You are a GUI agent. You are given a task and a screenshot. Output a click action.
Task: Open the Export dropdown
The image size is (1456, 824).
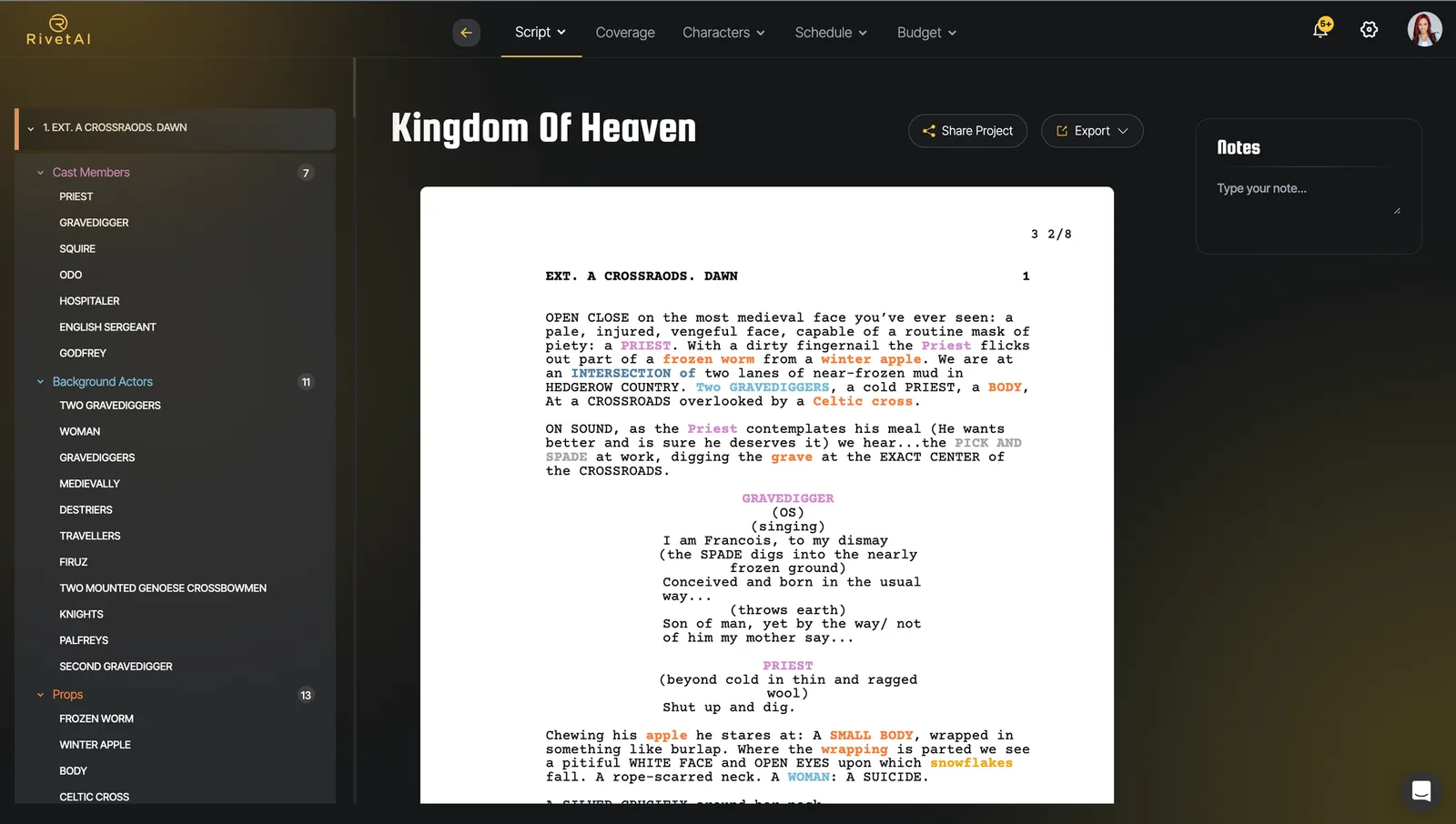click(x=1092, y=131)
